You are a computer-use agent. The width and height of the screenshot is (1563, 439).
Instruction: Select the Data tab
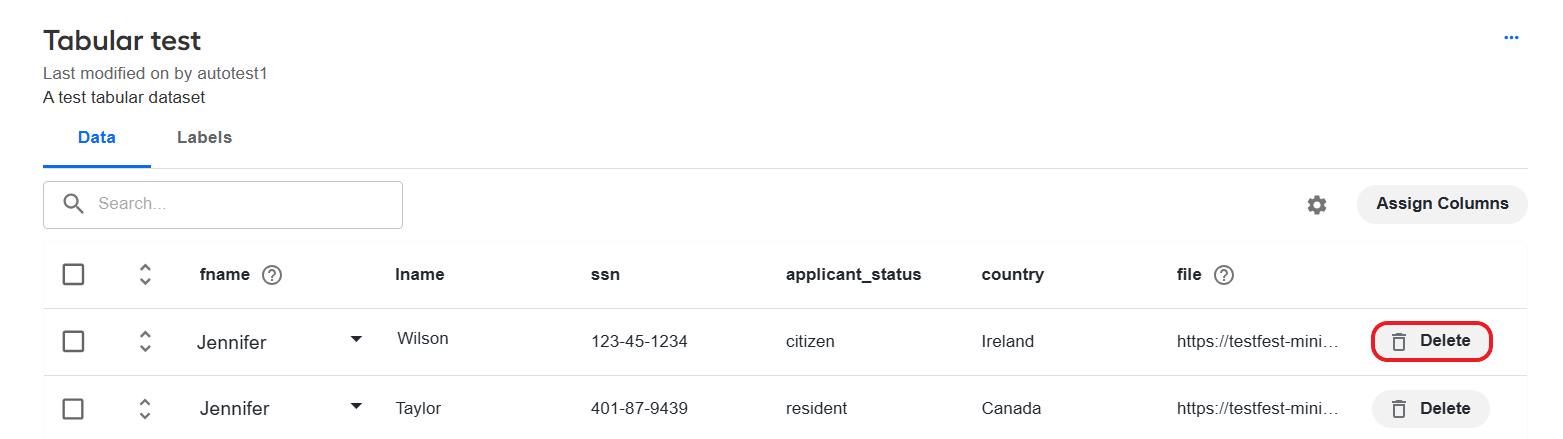(x=97, y=138)
